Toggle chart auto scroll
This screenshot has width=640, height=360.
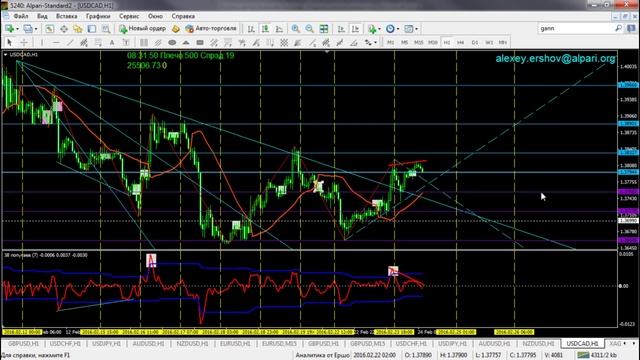(341, 29)
